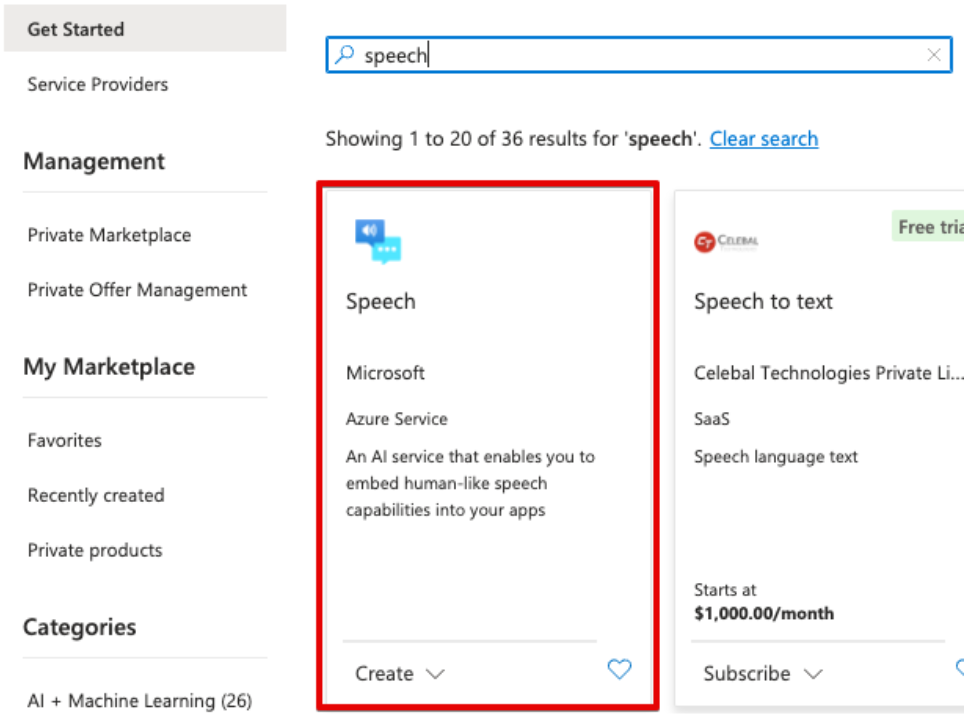Click the Celebal Technologies Private Li... text
Viewport: 968px width, 726px height.
(x=828, y=373)
